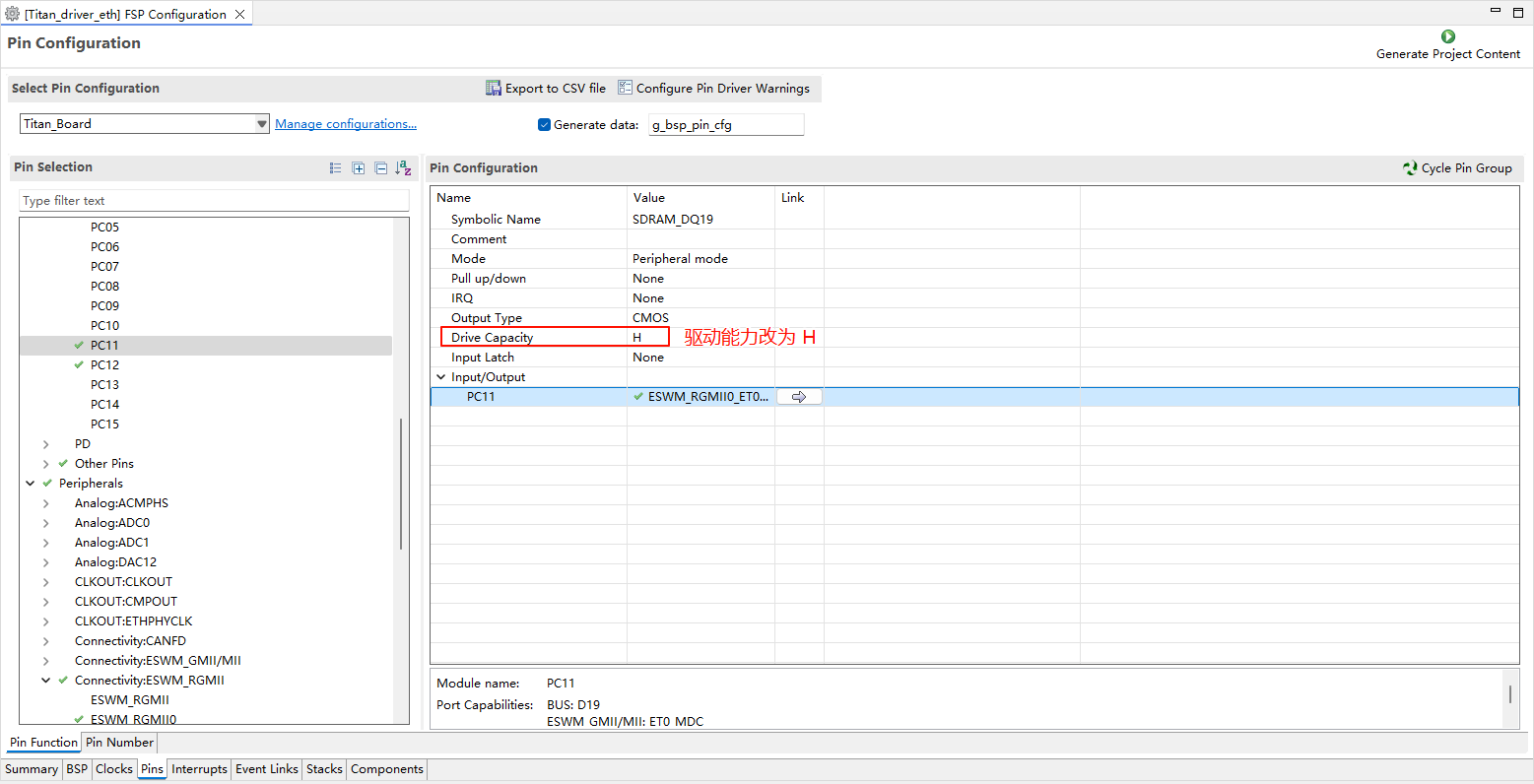
Task: Click the Drive Capacity value H
Action: click(x=637, y=338)
